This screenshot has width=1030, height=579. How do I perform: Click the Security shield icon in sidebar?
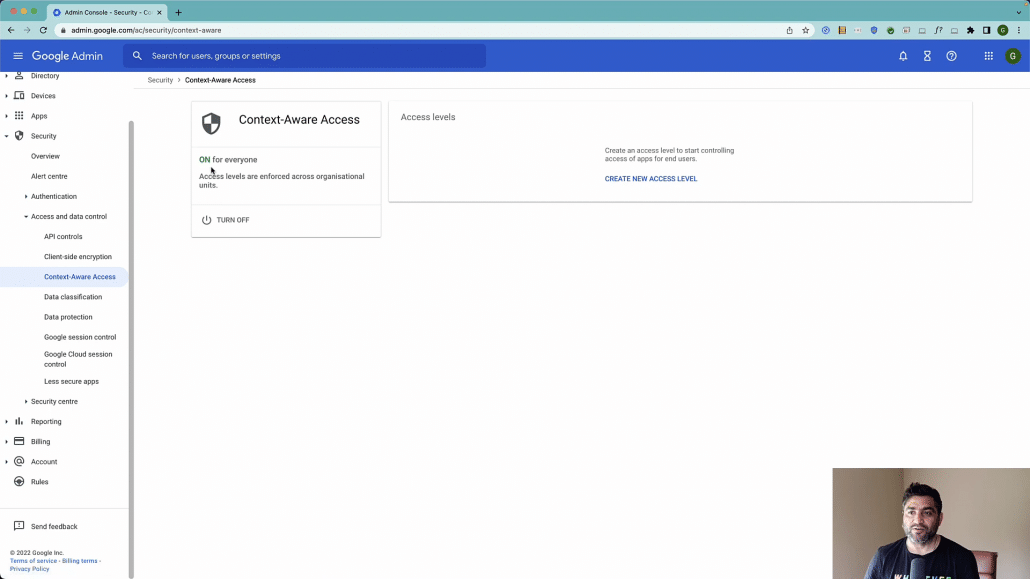tap(19, 135)
